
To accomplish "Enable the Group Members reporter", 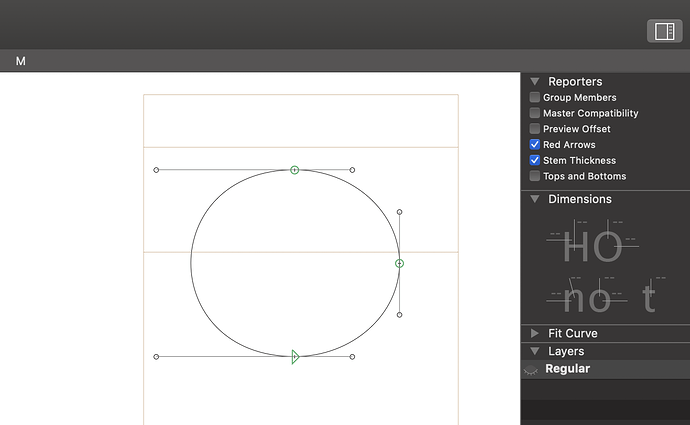I will (535, 97).
